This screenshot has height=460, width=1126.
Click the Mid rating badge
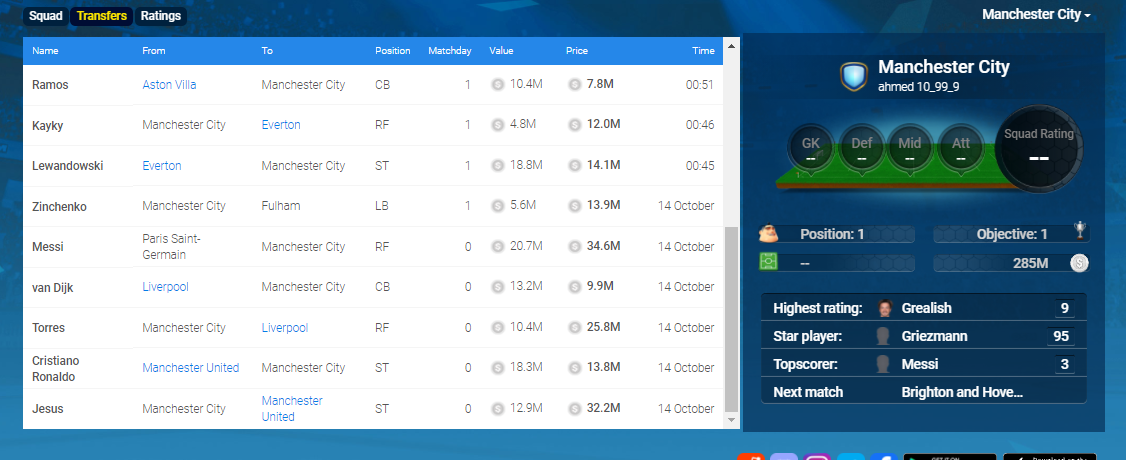pyautogui.click(x=910, y=149)
